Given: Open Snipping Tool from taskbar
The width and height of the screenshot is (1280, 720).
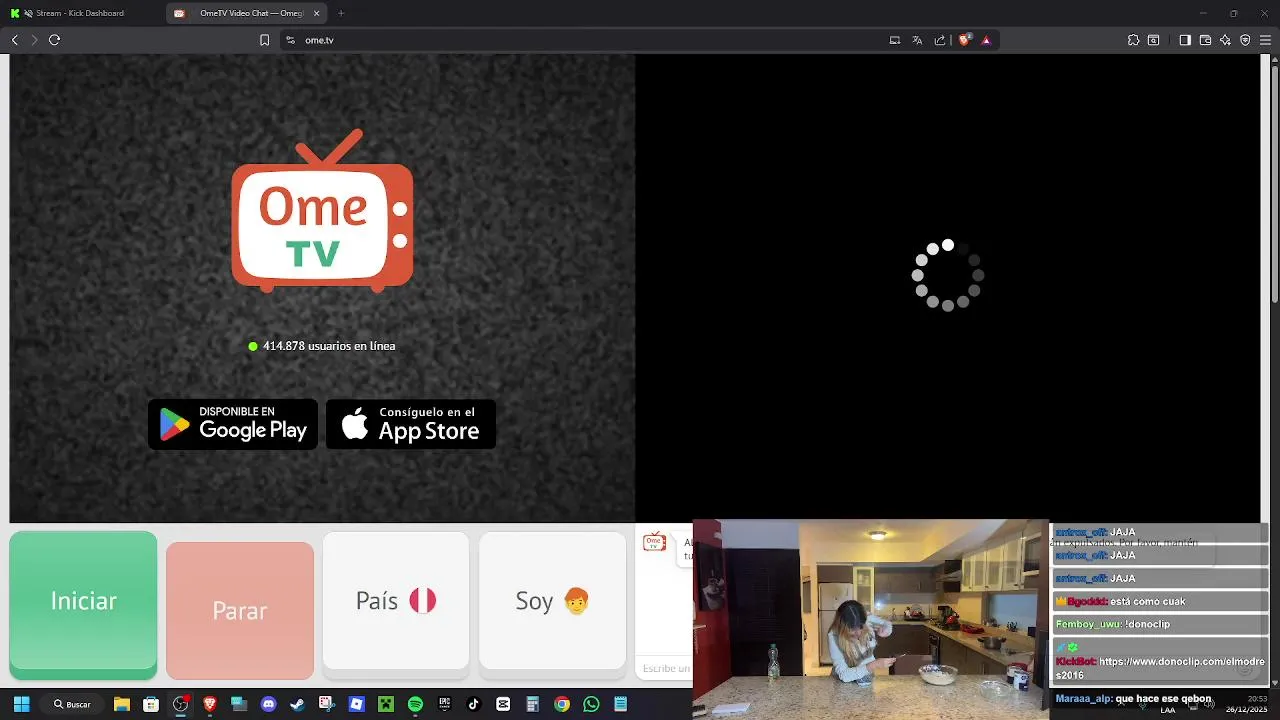Looking at the screenshot, I should click(327, 704).
